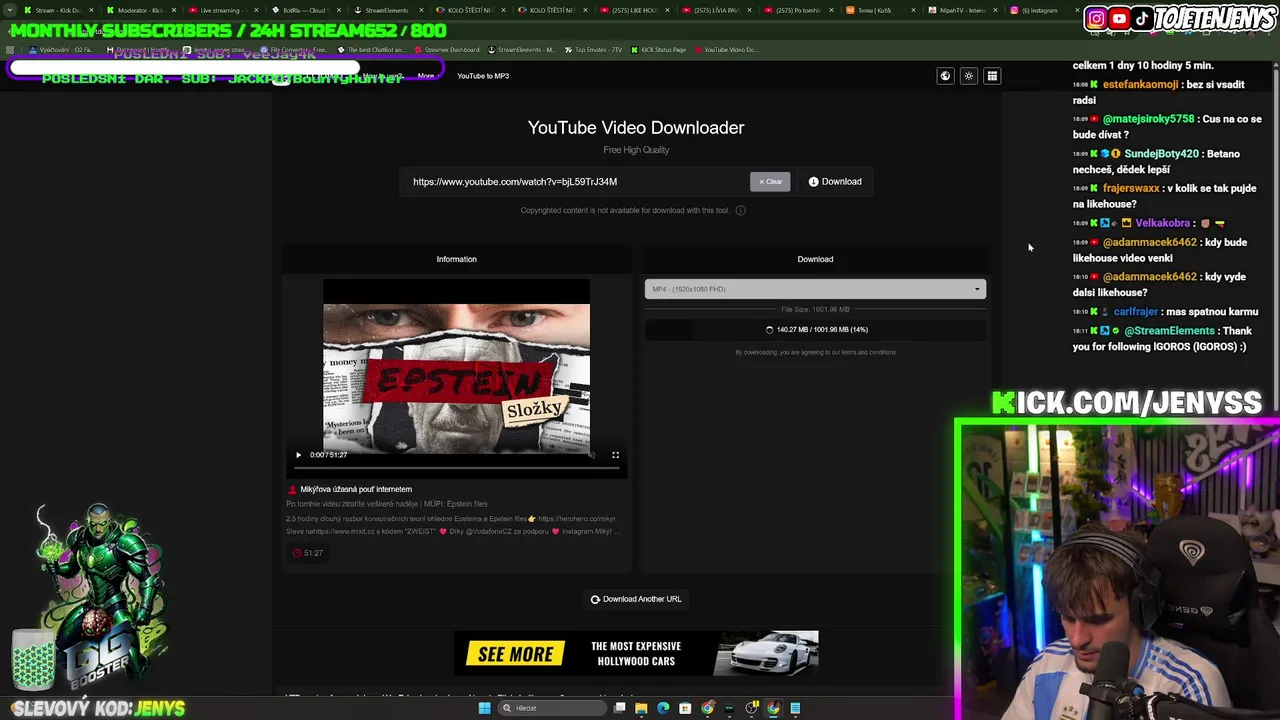Click chat username SundejBoty420

tap(1161, 154)
